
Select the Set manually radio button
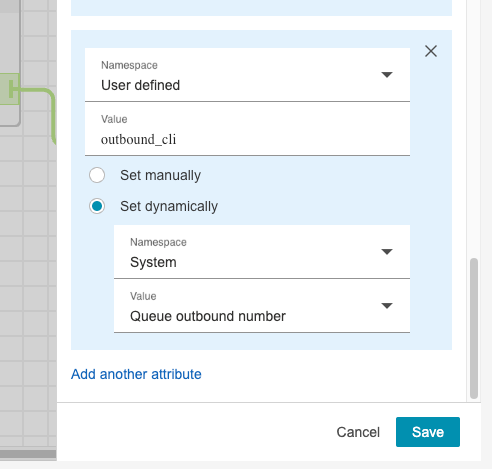[x=97, y=175]
